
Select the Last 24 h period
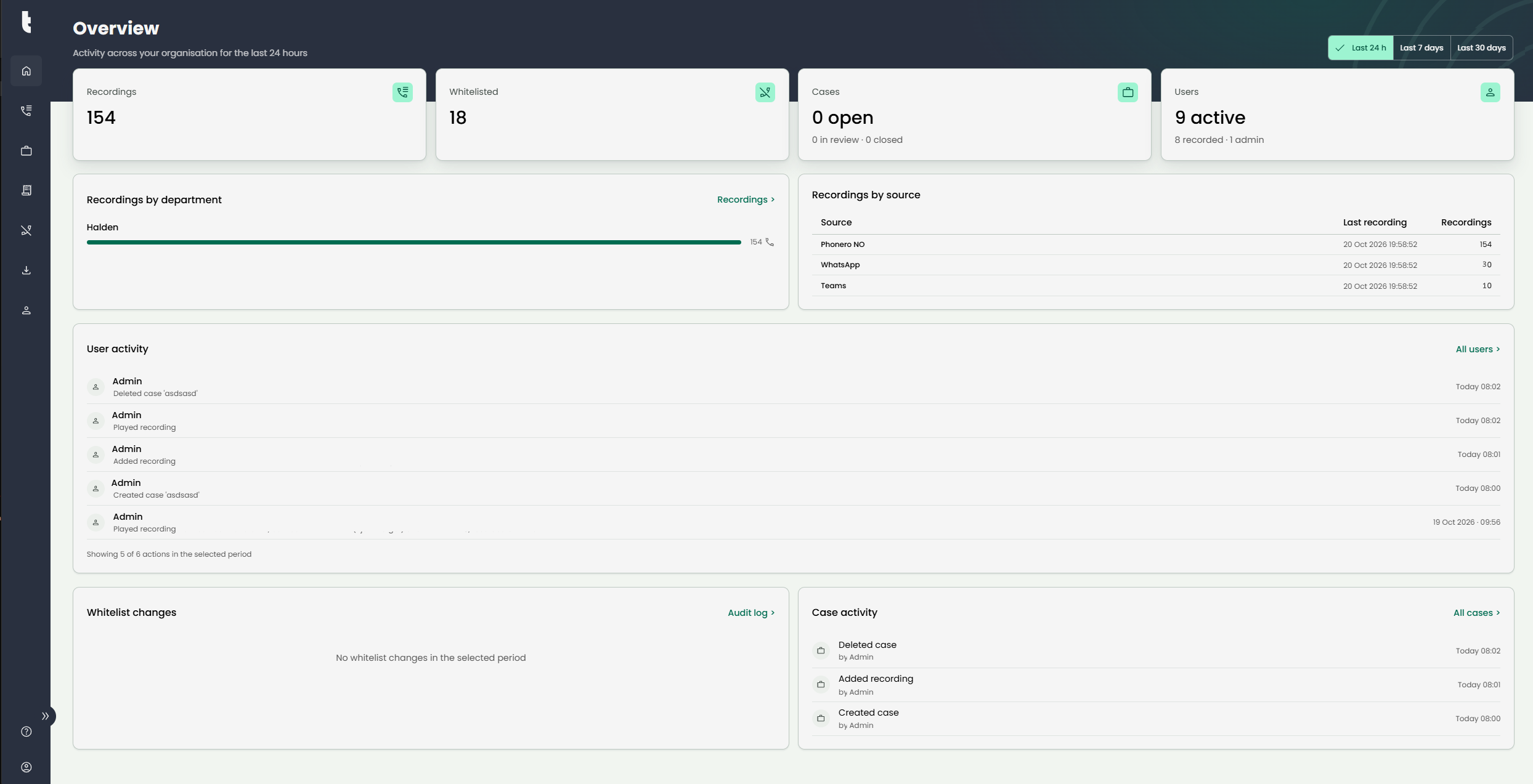point(1360,48)
